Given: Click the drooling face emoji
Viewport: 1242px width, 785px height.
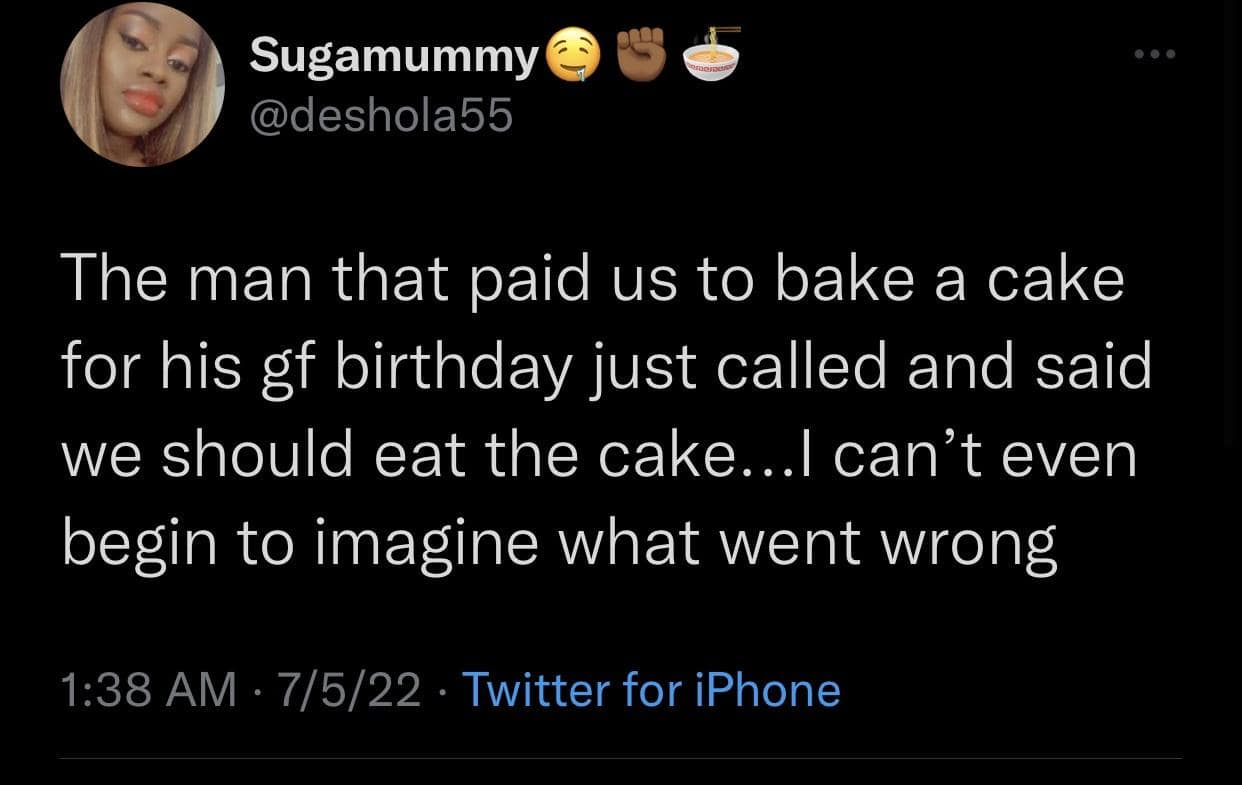Looking at the screenshot, I should point(572,60).
